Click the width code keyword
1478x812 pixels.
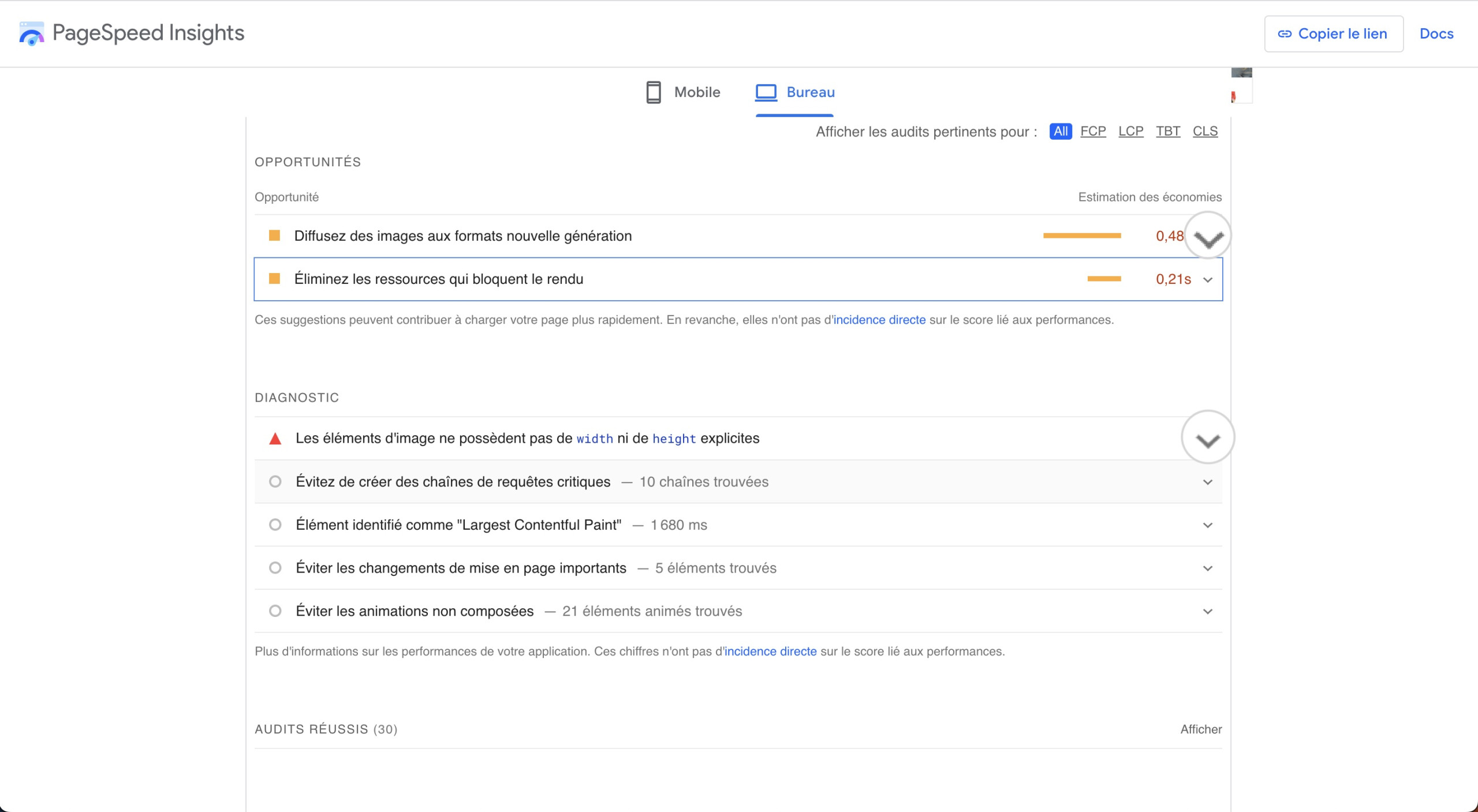point(595,439)
